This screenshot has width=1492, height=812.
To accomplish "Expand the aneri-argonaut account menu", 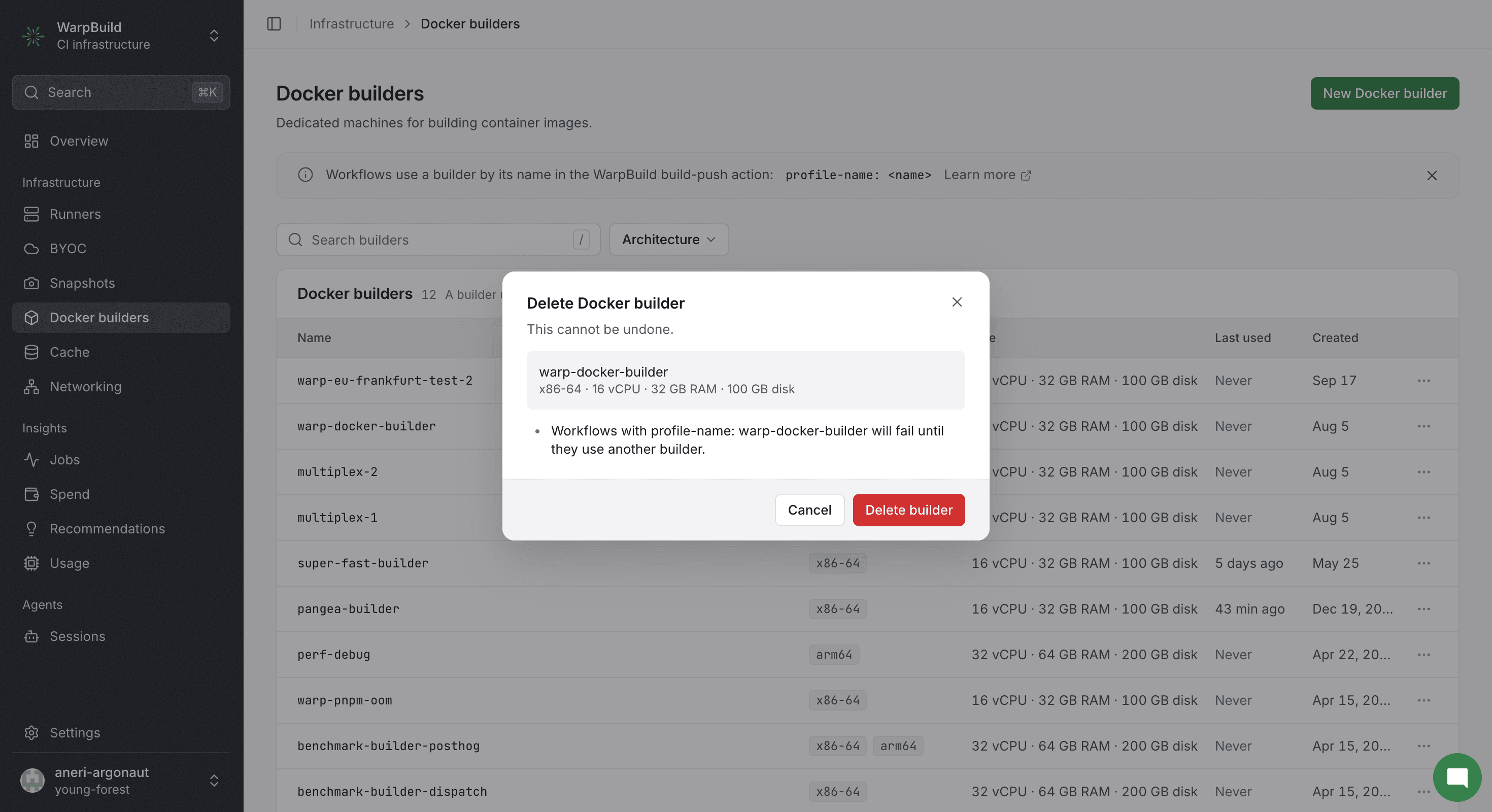I will coord(214,780).
